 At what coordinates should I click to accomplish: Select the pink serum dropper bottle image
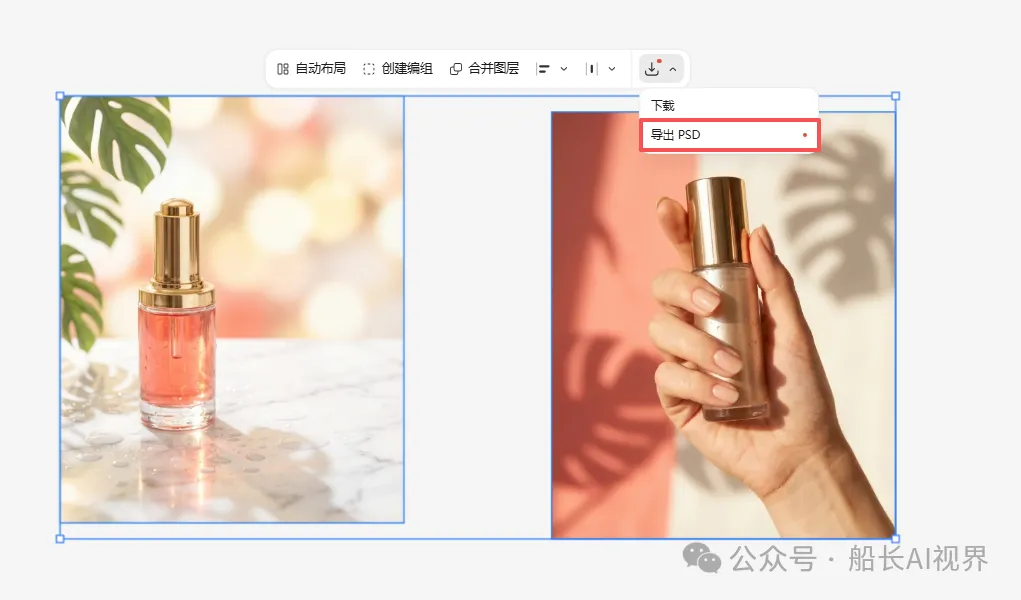point(232,310)
